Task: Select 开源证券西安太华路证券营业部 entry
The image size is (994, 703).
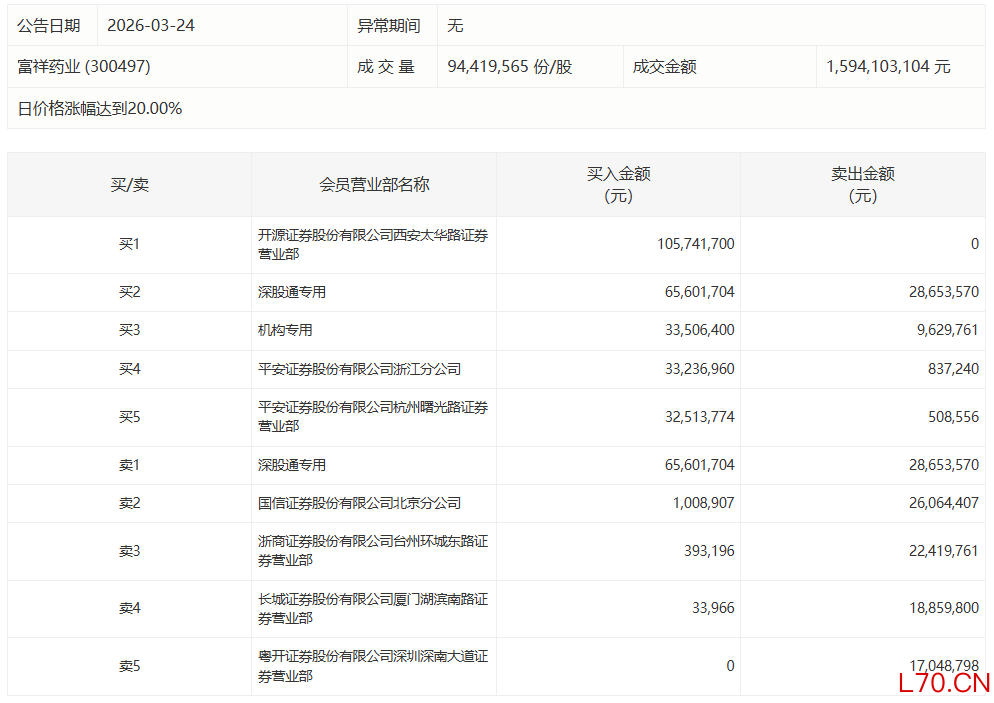Action: tap(373, 245)
